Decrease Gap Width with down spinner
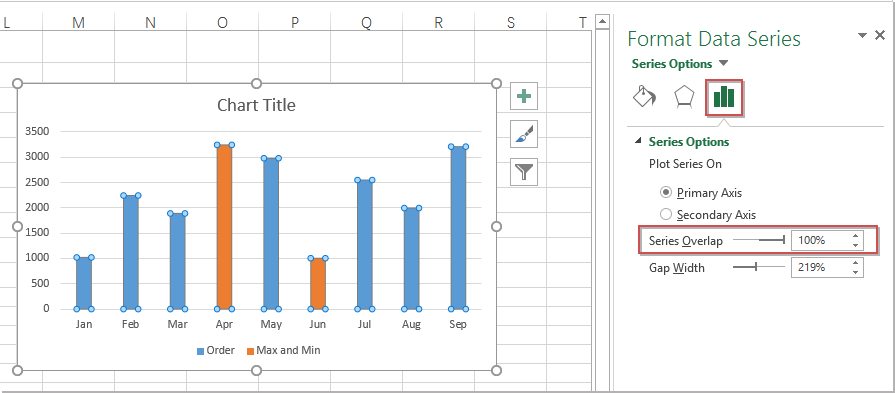Image resolution: width=895 pixels, height=393 pixels. (x=855, y=272)
